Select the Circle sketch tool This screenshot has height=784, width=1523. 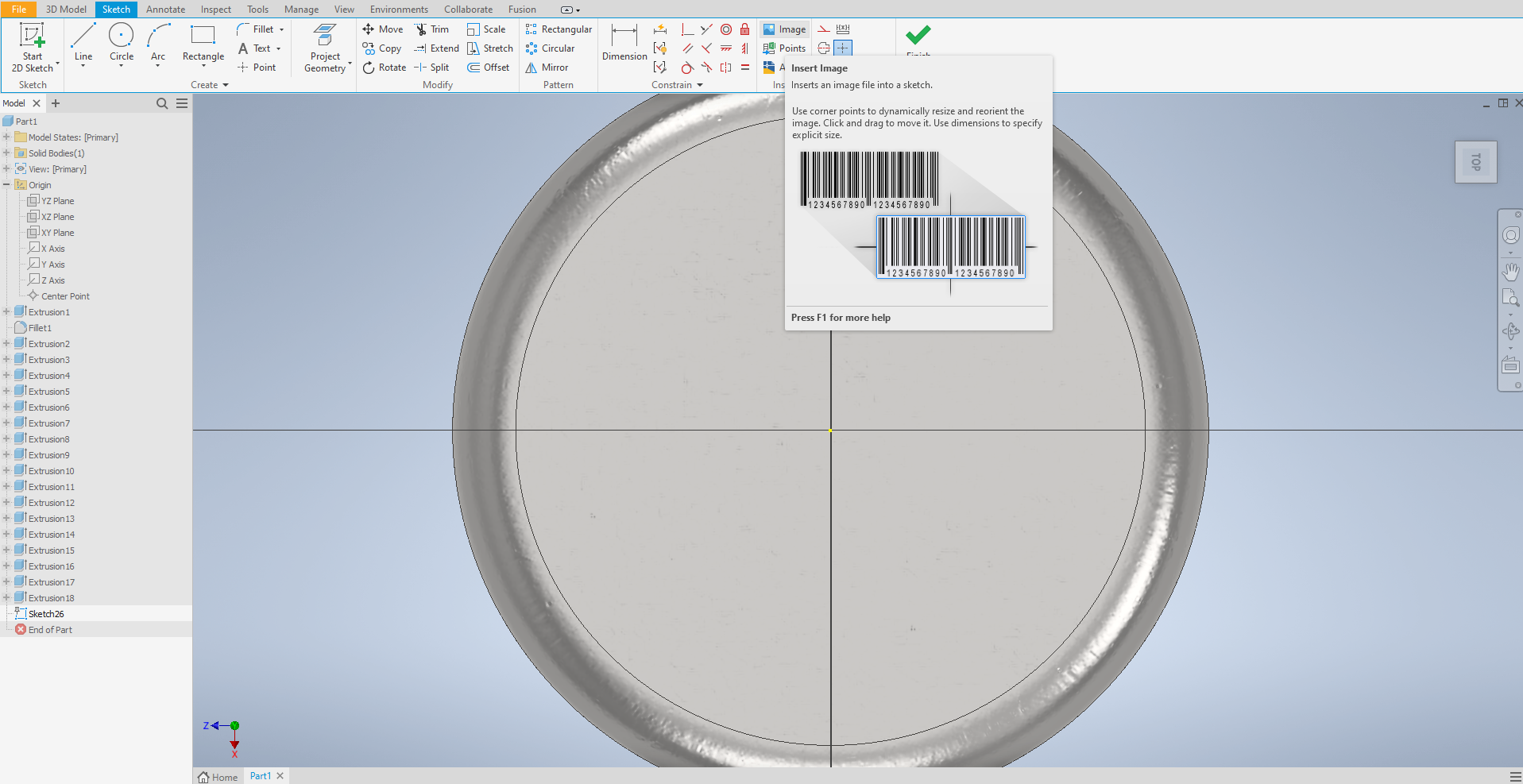coord(122,44)
